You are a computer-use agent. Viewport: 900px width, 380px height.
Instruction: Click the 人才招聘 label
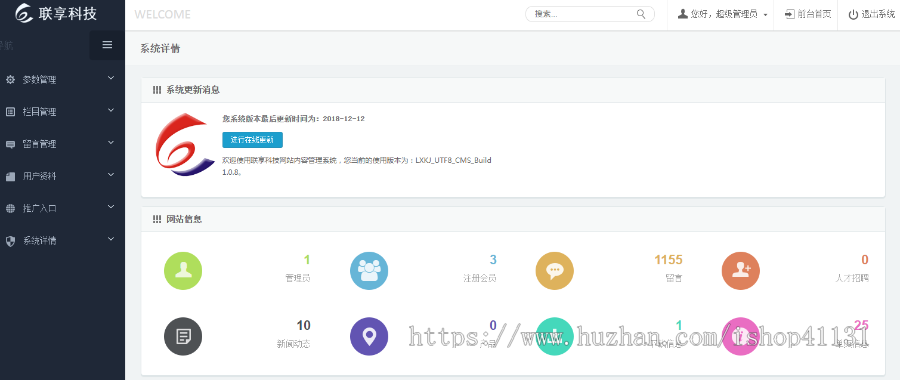pos(852,278)
